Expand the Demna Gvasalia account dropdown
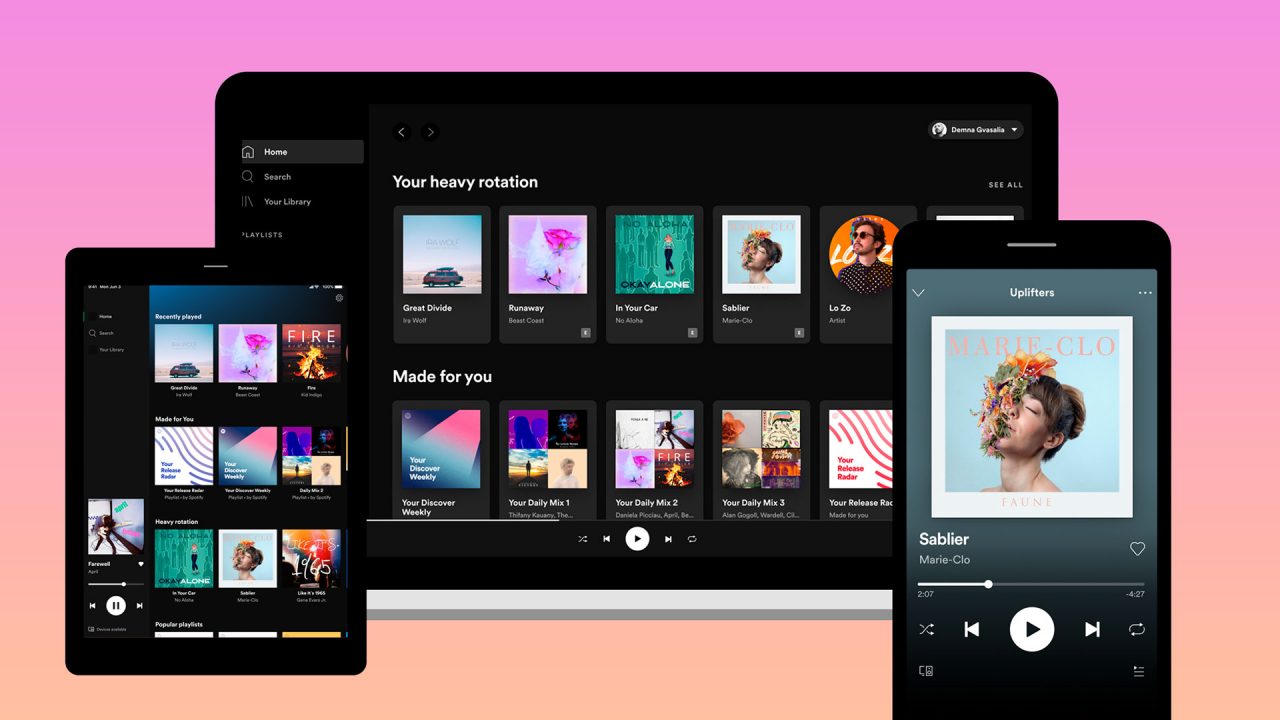 point(975,130)
